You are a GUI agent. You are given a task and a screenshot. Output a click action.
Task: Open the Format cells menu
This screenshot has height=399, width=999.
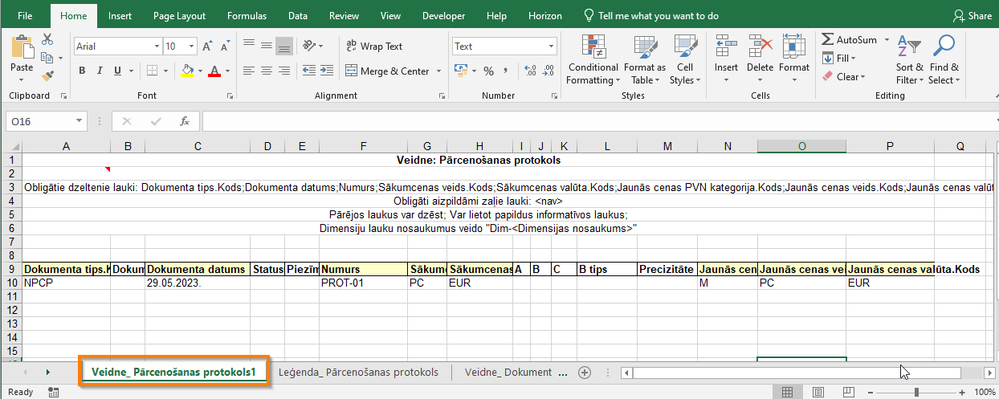[x=794, y=60]
